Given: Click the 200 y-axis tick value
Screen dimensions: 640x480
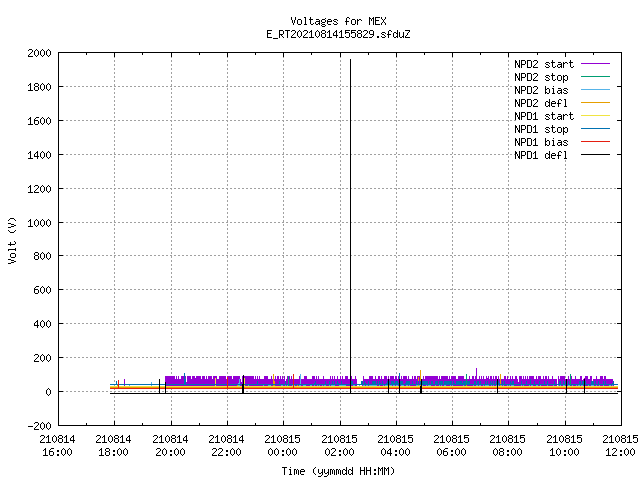Looking at the screenshot, I should point(42,358).
